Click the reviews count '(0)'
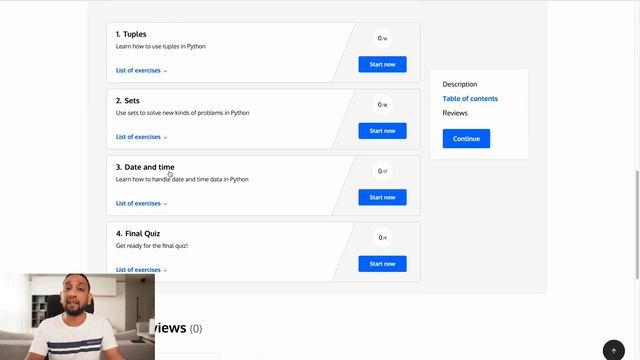 coord(196,329)
